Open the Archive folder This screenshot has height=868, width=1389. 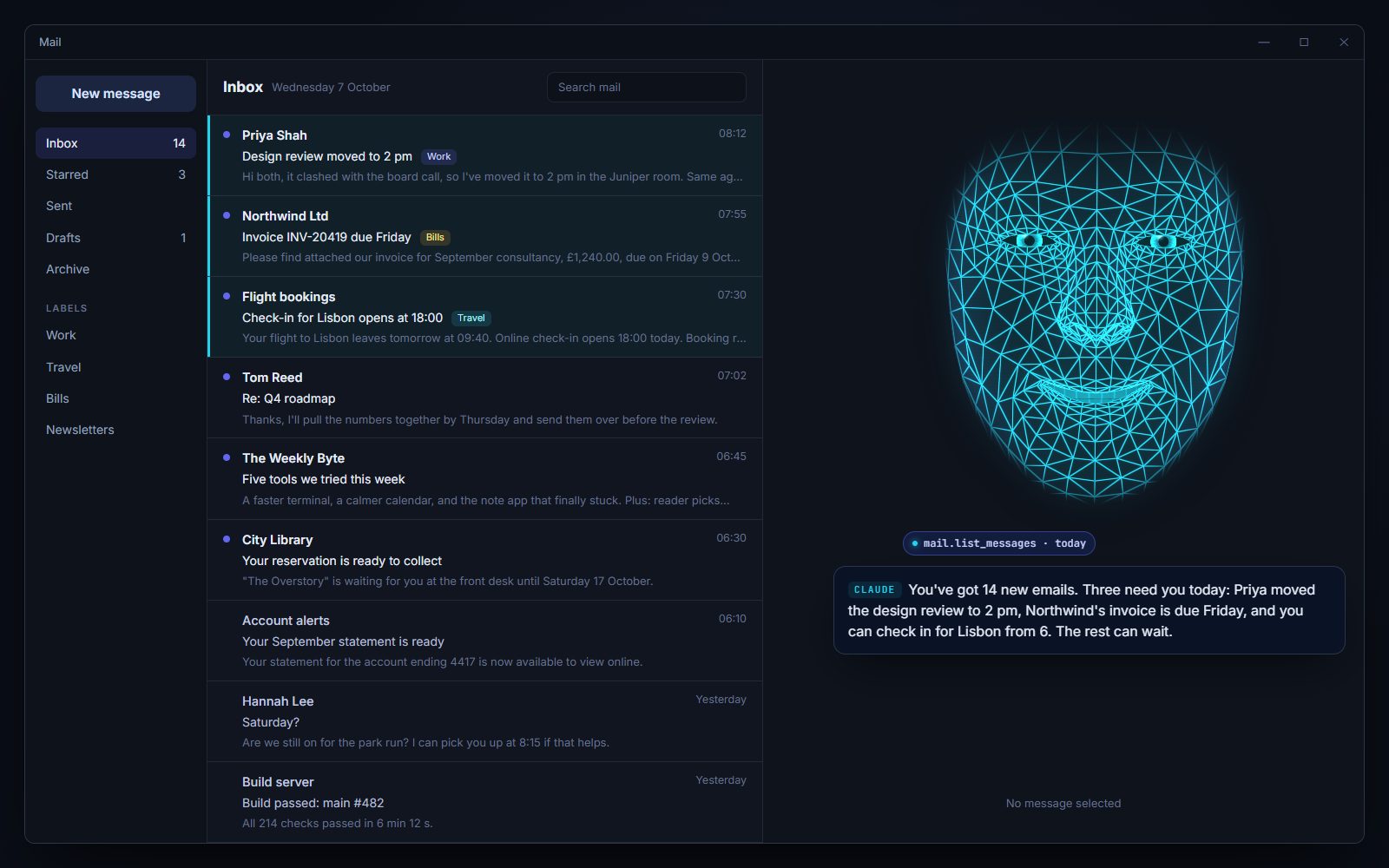coord(115,269)
